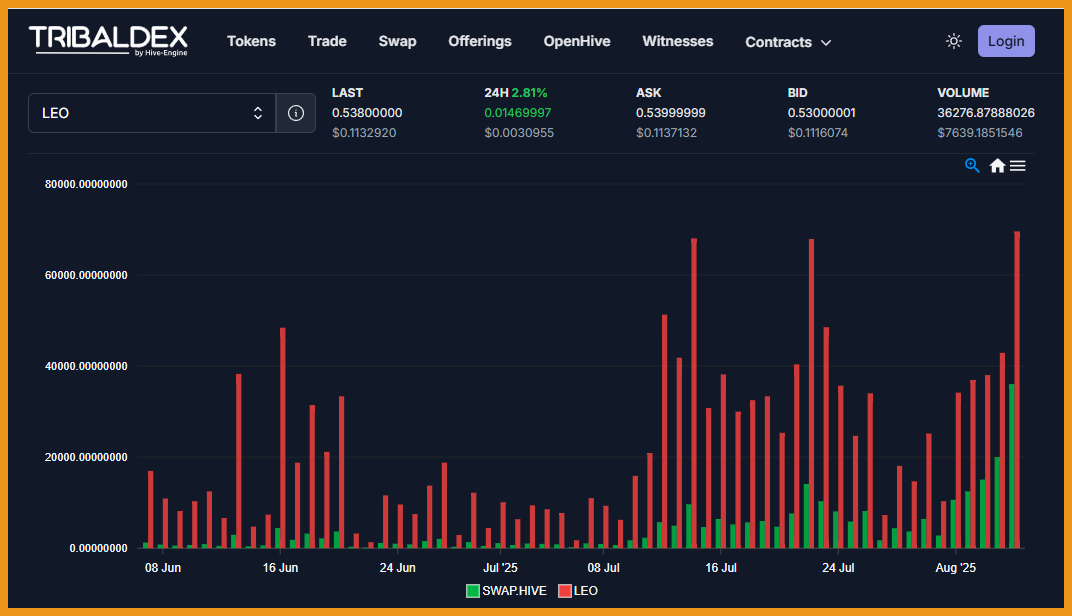1072x616 pixels.
Task: Click the 24H 2.81% change label
Action: click(515, 93)
